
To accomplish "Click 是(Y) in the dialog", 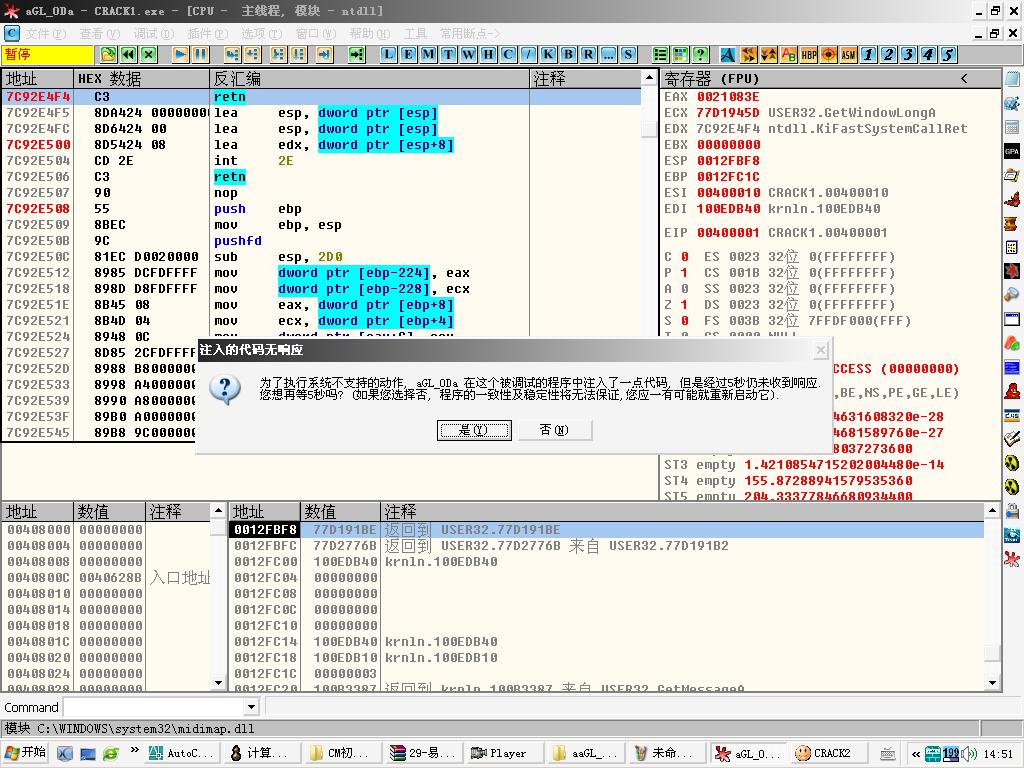I will point(474,430).
